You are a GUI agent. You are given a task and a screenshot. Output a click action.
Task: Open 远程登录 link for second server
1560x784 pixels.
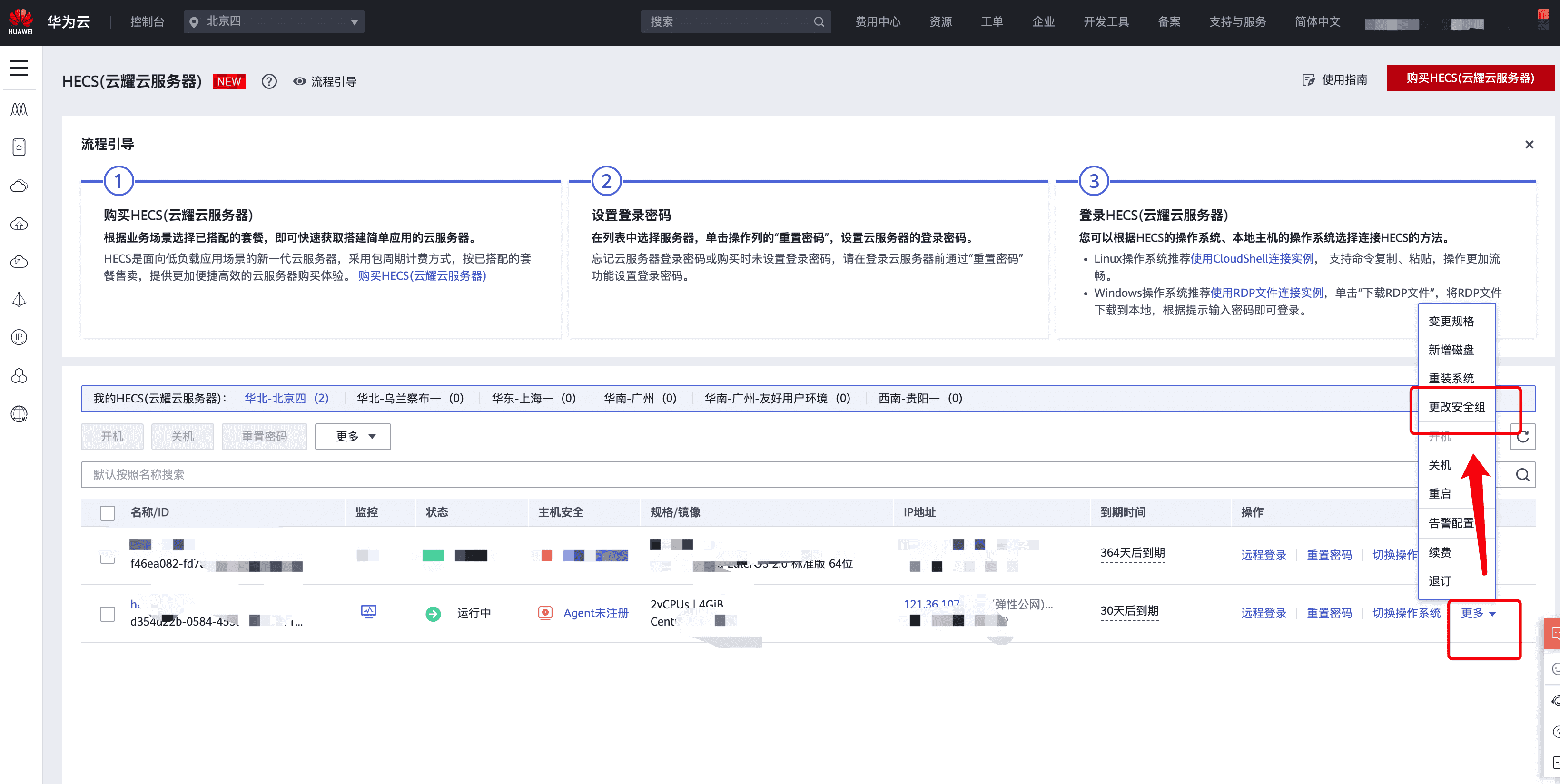1263,613
